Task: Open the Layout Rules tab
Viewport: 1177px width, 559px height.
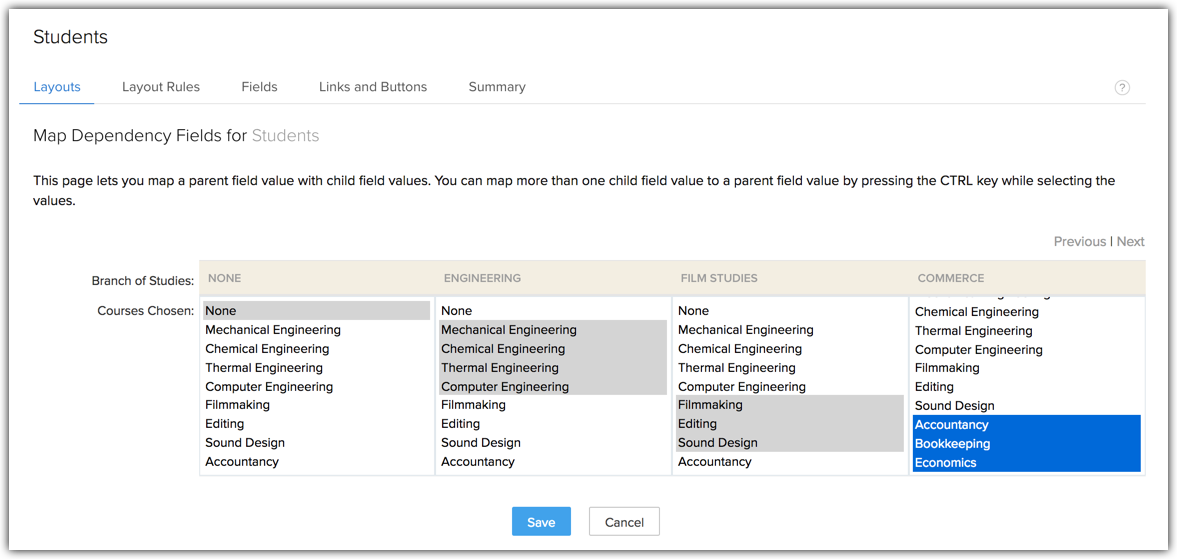Action: 161,87
